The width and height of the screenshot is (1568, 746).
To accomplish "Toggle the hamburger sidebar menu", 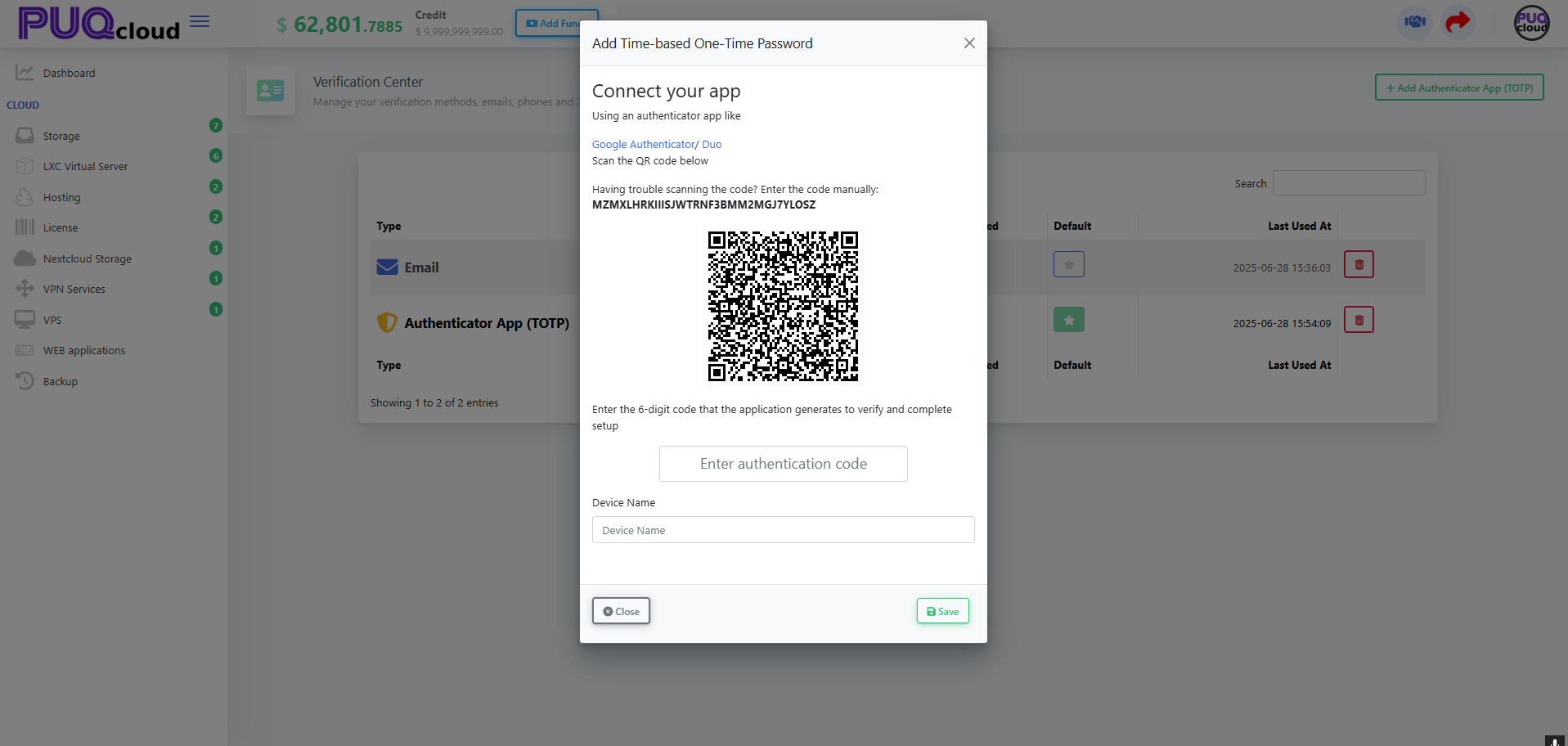I will pyautogui.click(x=200, y=21).
